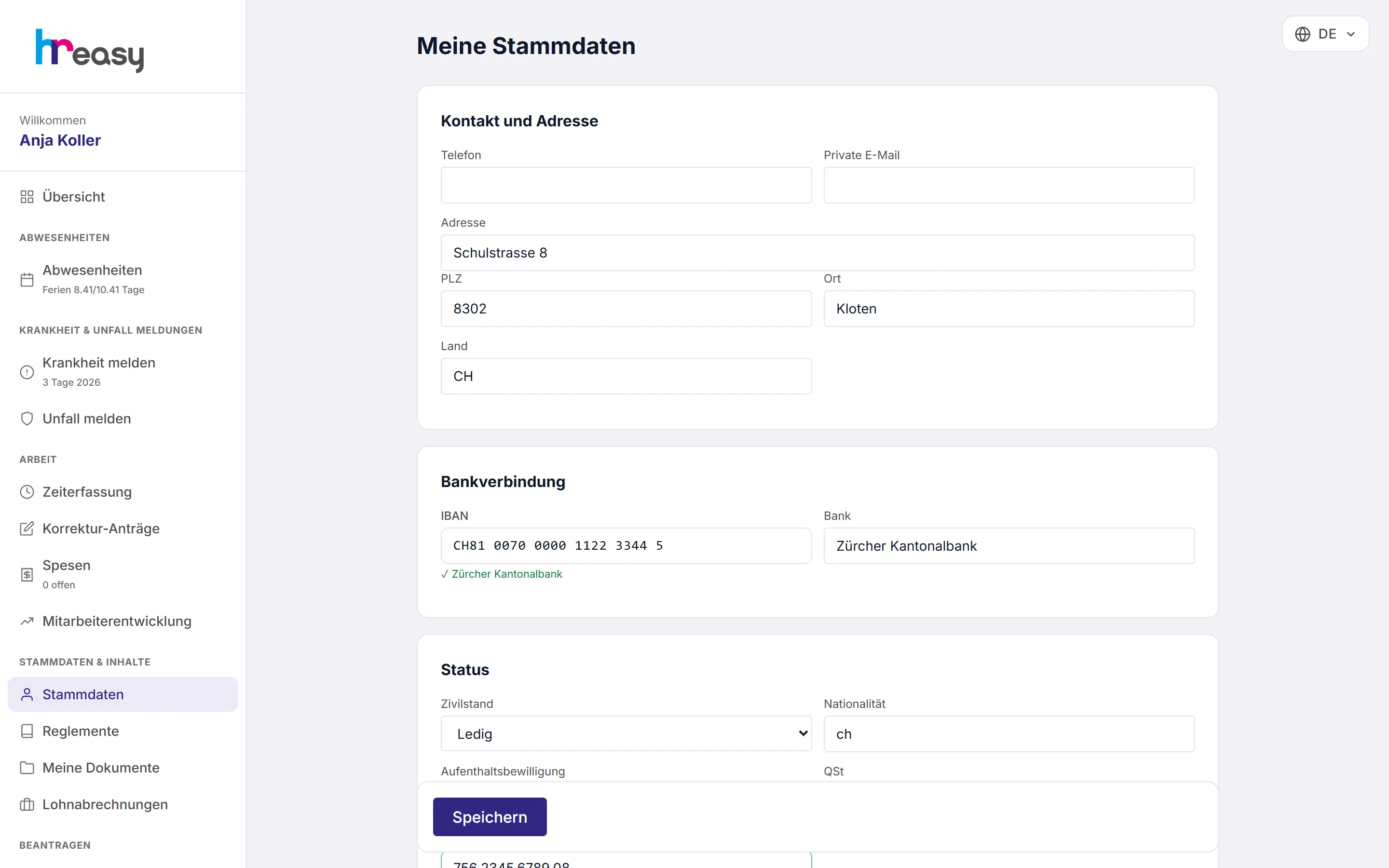Click the Meine Dokumente folder icon
This screenshot has width=1389, height=868.
pyautogui.click(x=27, y=768)
